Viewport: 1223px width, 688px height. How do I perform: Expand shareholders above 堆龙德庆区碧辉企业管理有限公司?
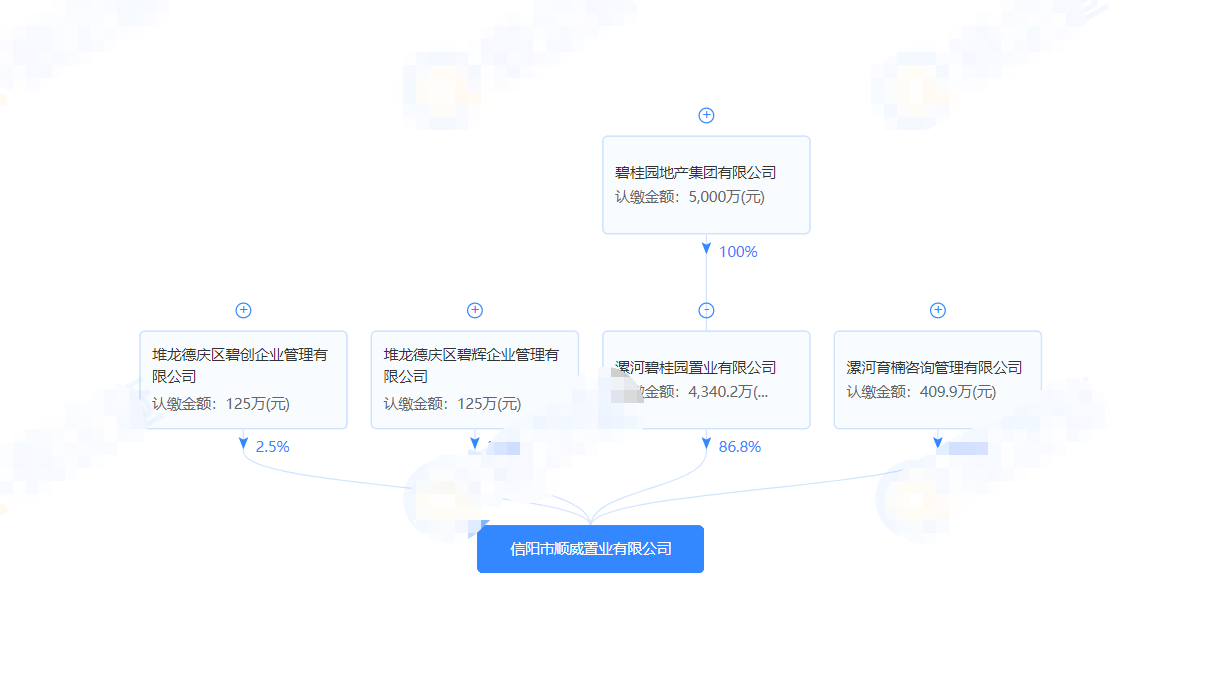coord(475,310)
